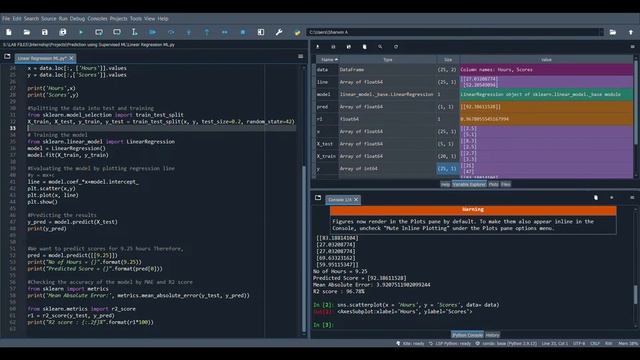Create a new file from the toolbar
The width and height of the screenshot is (640, 360).
(9, 32)
